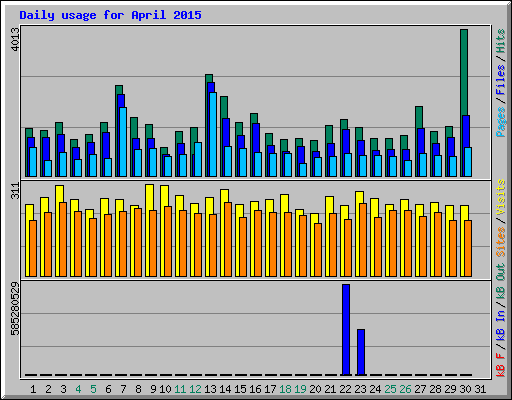Click day label 25 on the x-axis

click(390, 389)
